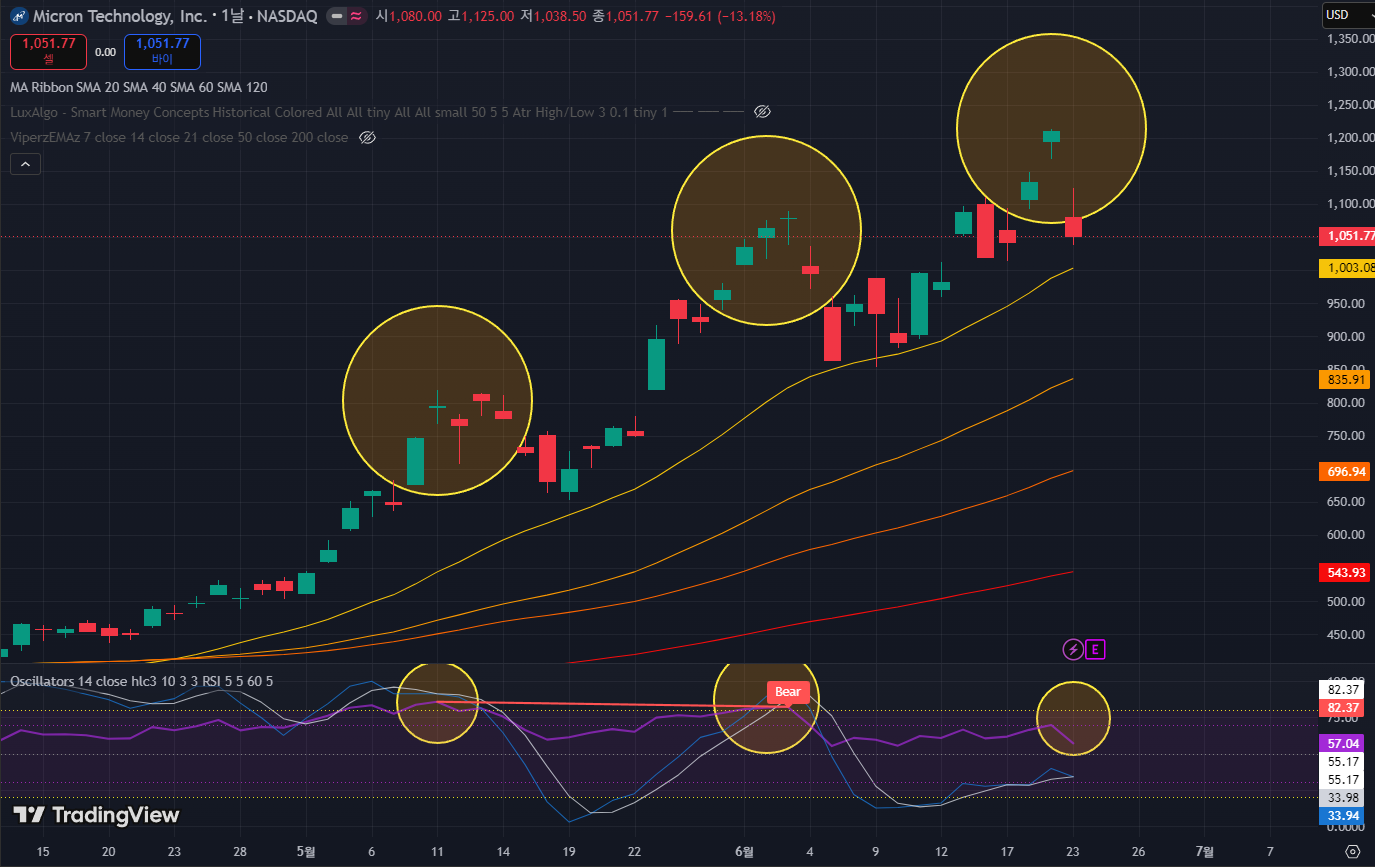Select the large yellow circle drawing at top-right

(x=1051, y=128)
